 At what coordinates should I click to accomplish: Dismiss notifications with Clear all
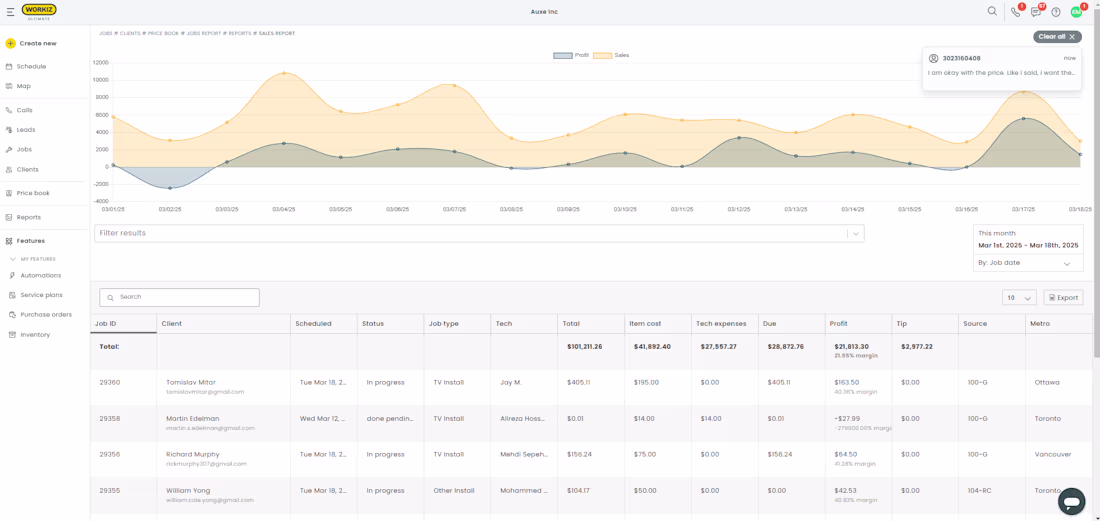pyautogui.click(x=1057, y=36)
